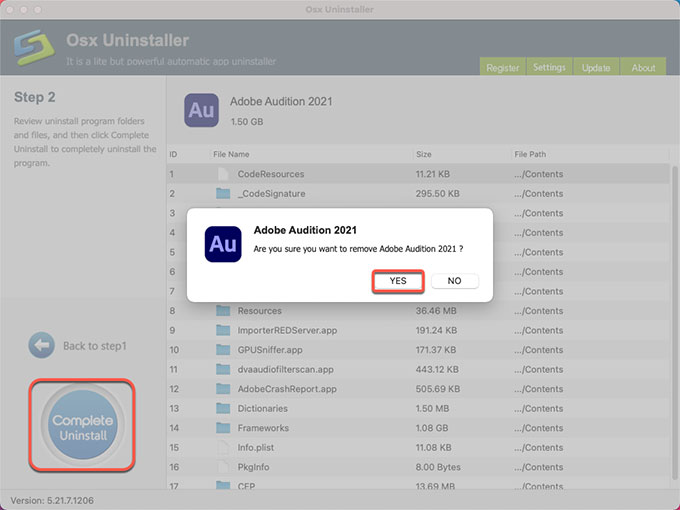Click the file list vertical scrollbar
Viewport: 680px width, 510px height.
point(674,325)
